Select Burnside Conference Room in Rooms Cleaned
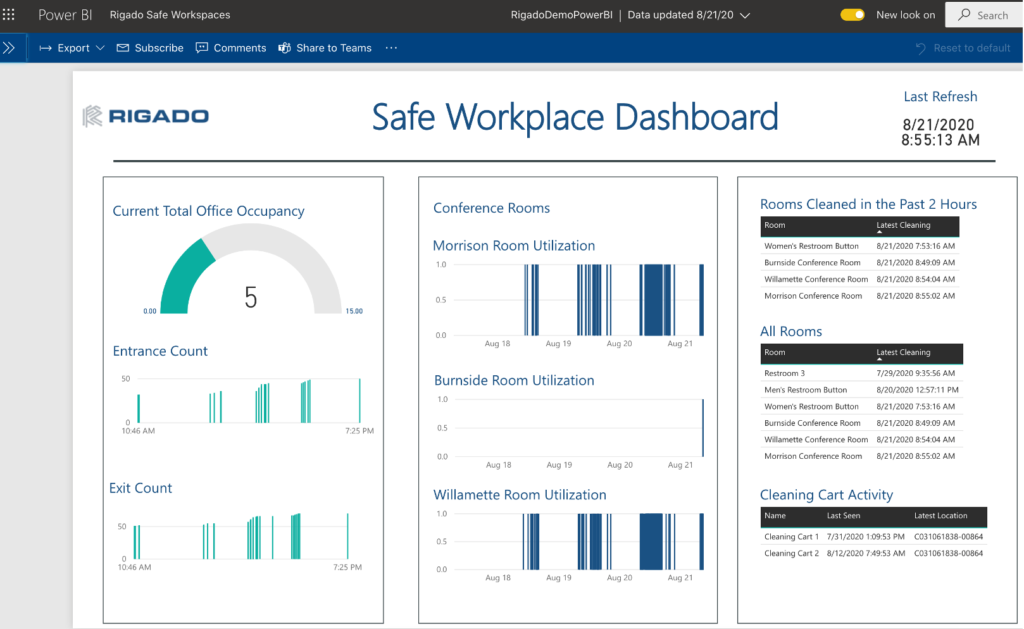This screenshot has height=629, width=1024. coord(860,263)
